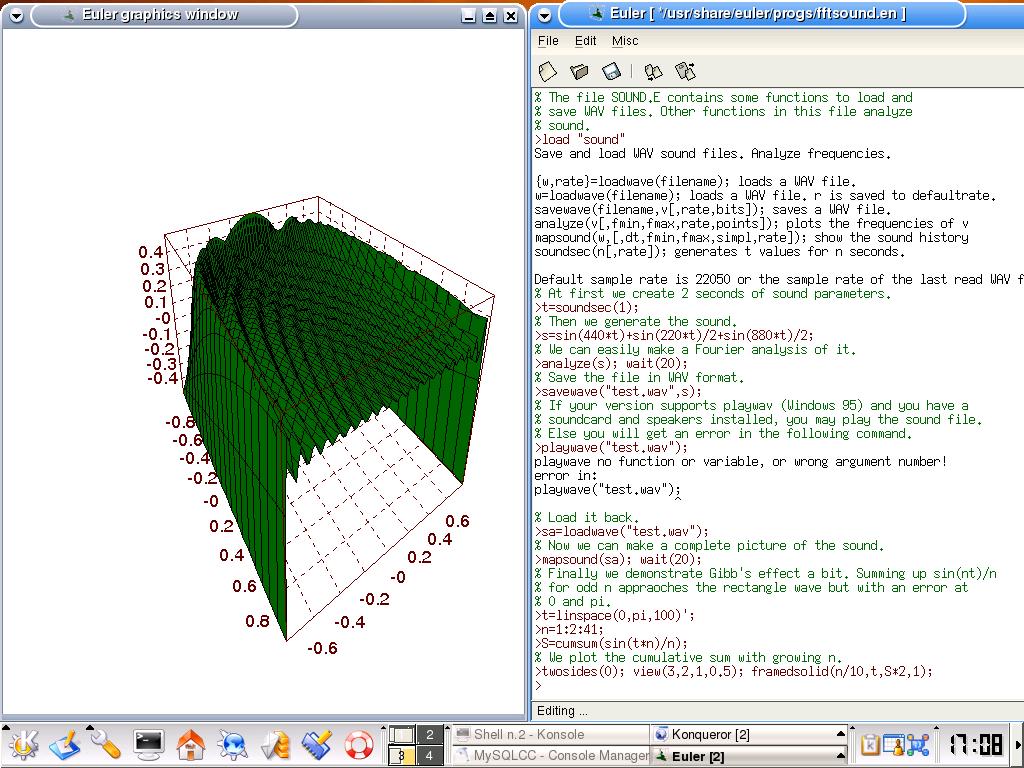Click the line >t=soundsec(1);
Image resolution: width=1024 pixels, height=768 pixels.
pos(586,307)
